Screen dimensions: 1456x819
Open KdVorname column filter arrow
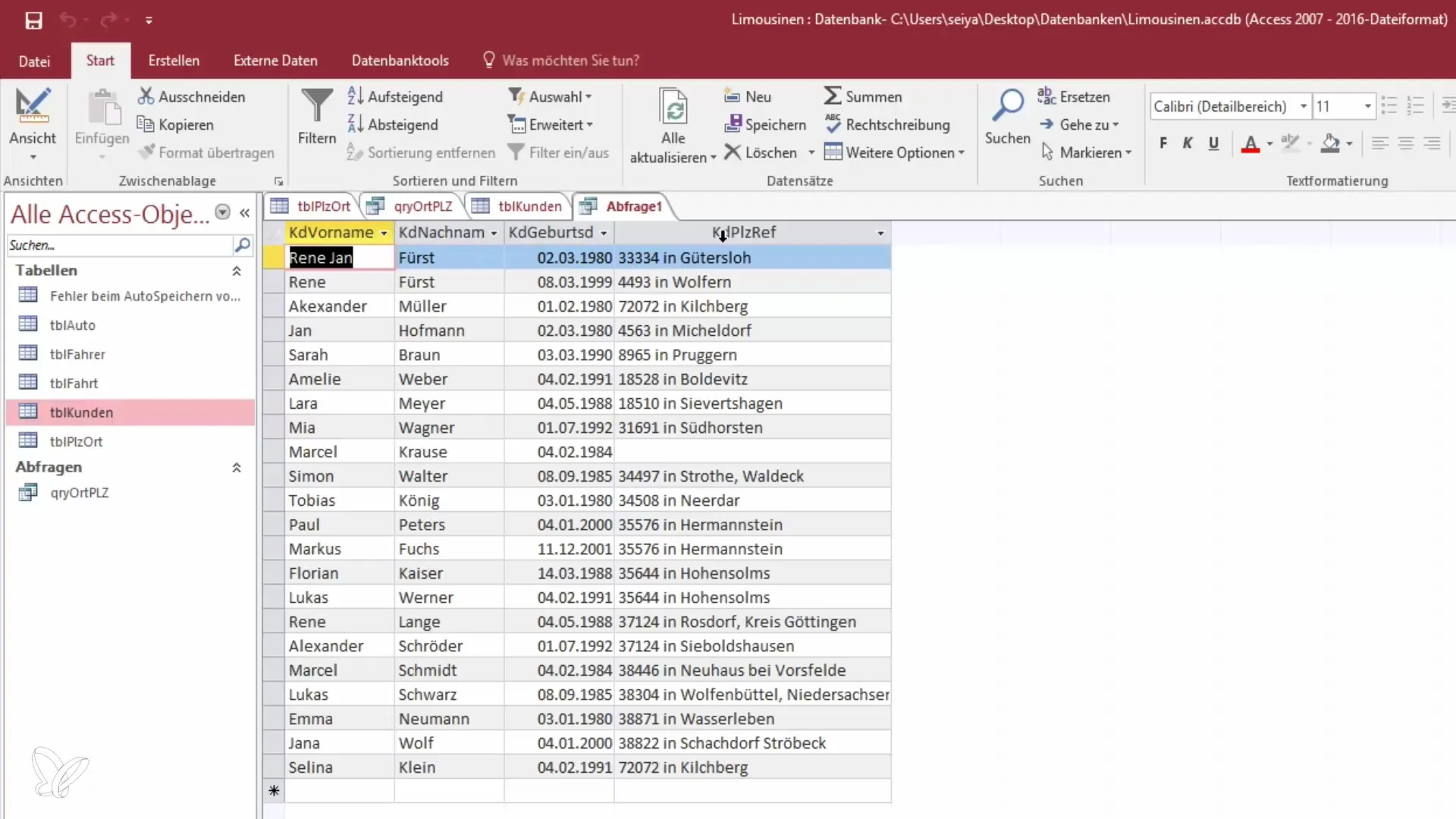coord(384,233)
